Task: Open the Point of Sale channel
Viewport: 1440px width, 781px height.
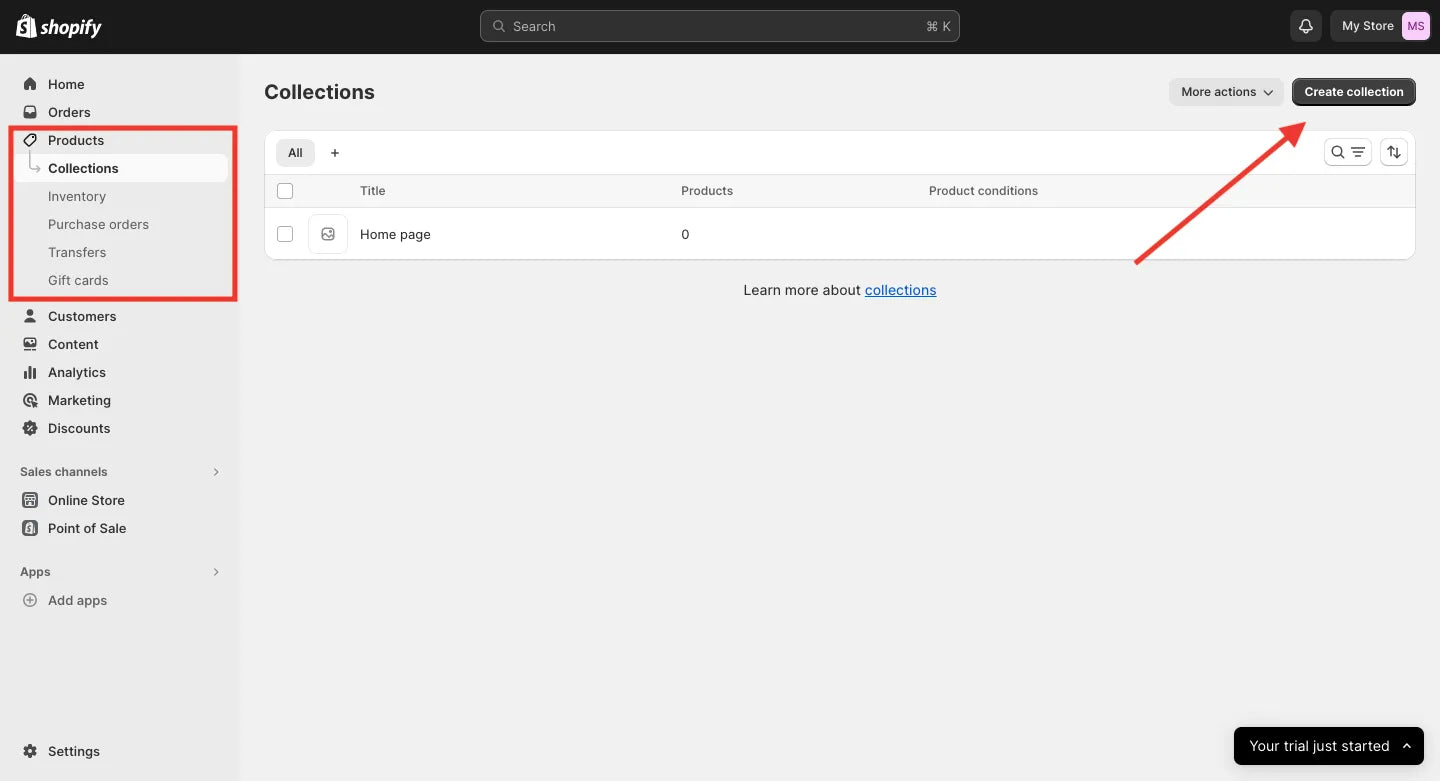Action: pyautogui.click(x=86, y=528)
